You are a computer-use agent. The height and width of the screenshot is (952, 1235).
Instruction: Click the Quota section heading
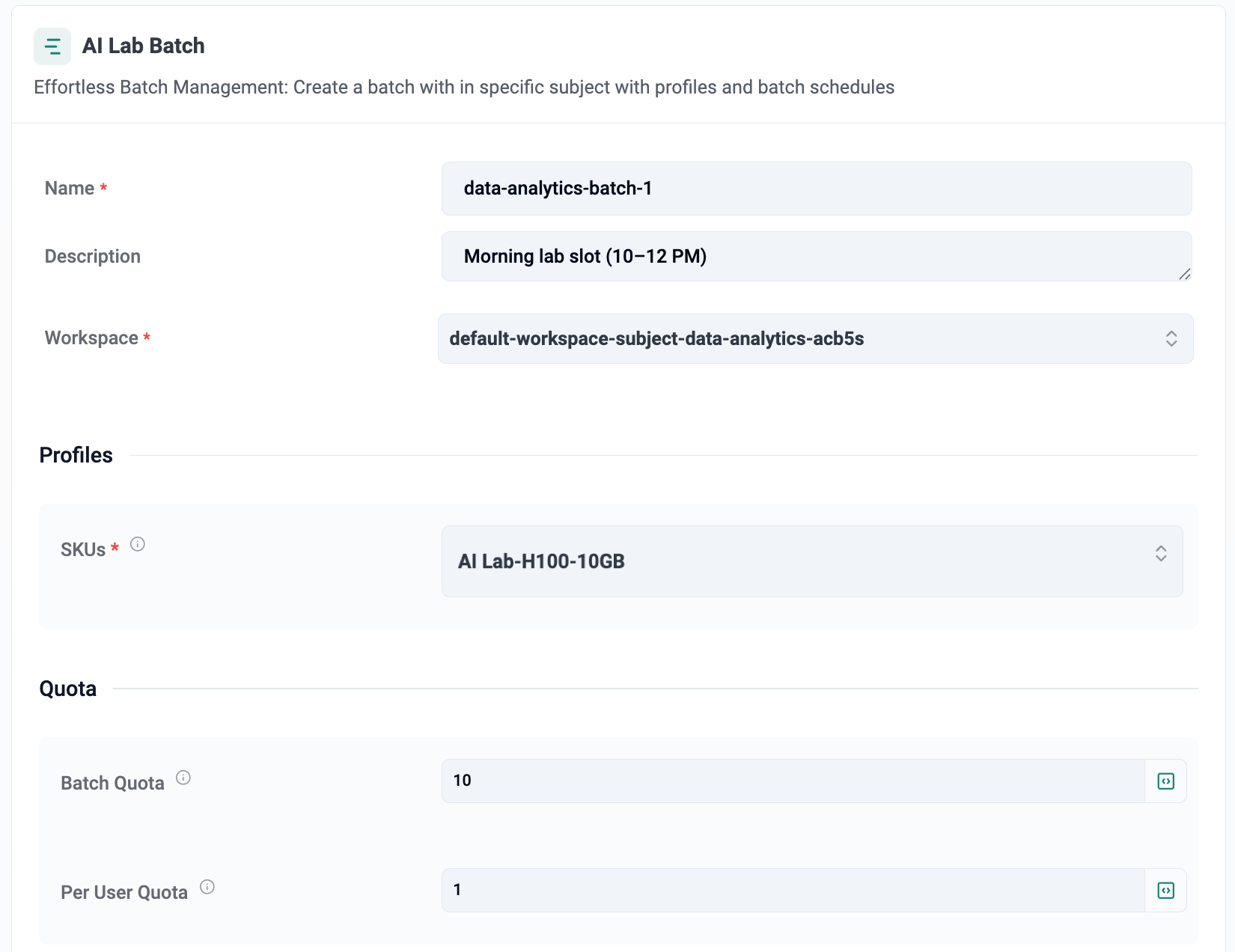click(68, 689)
